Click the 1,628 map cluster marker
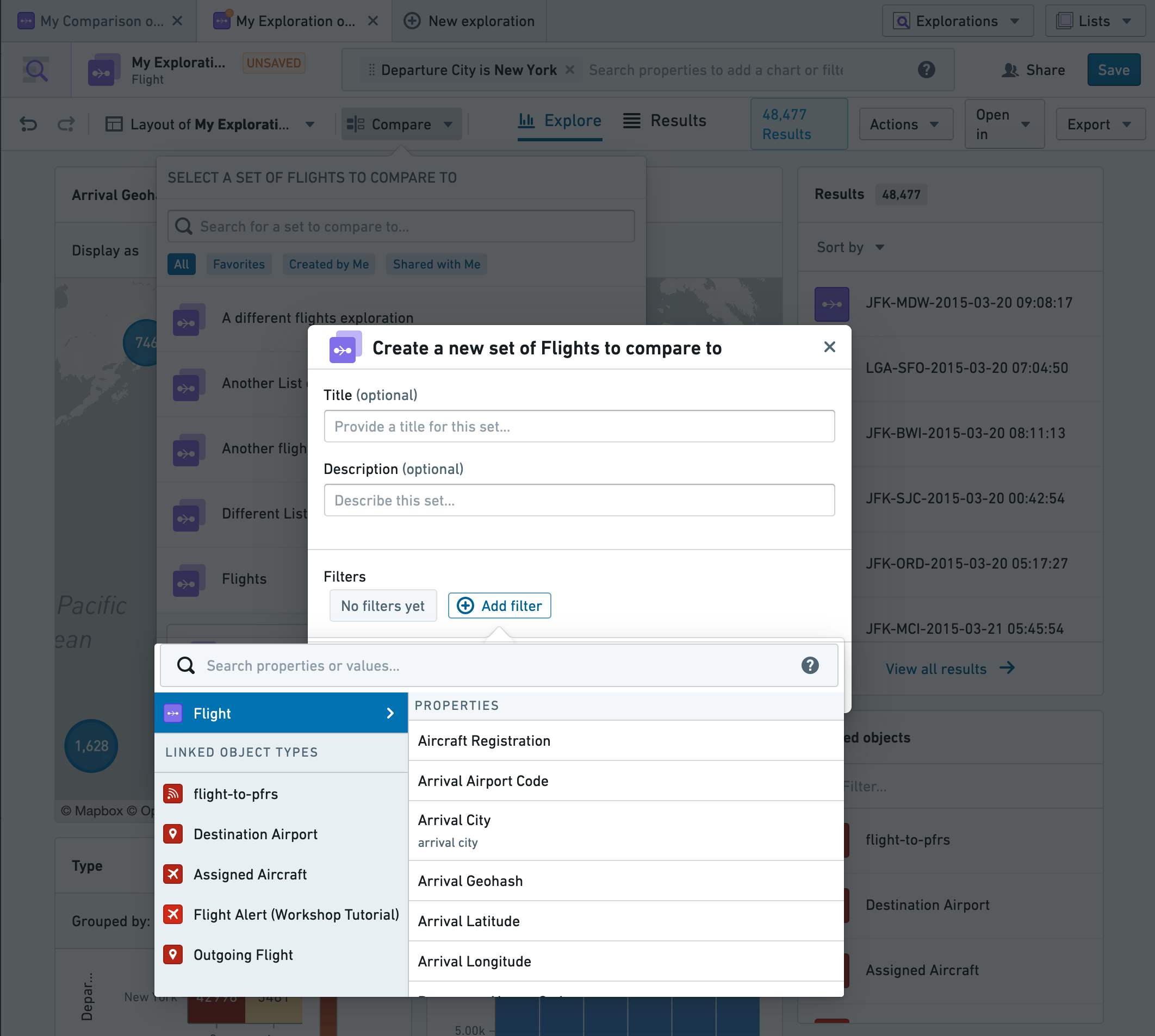The height and width of the screenshot is (1036, 1155). pyautogui.click(x=91, y=746)
